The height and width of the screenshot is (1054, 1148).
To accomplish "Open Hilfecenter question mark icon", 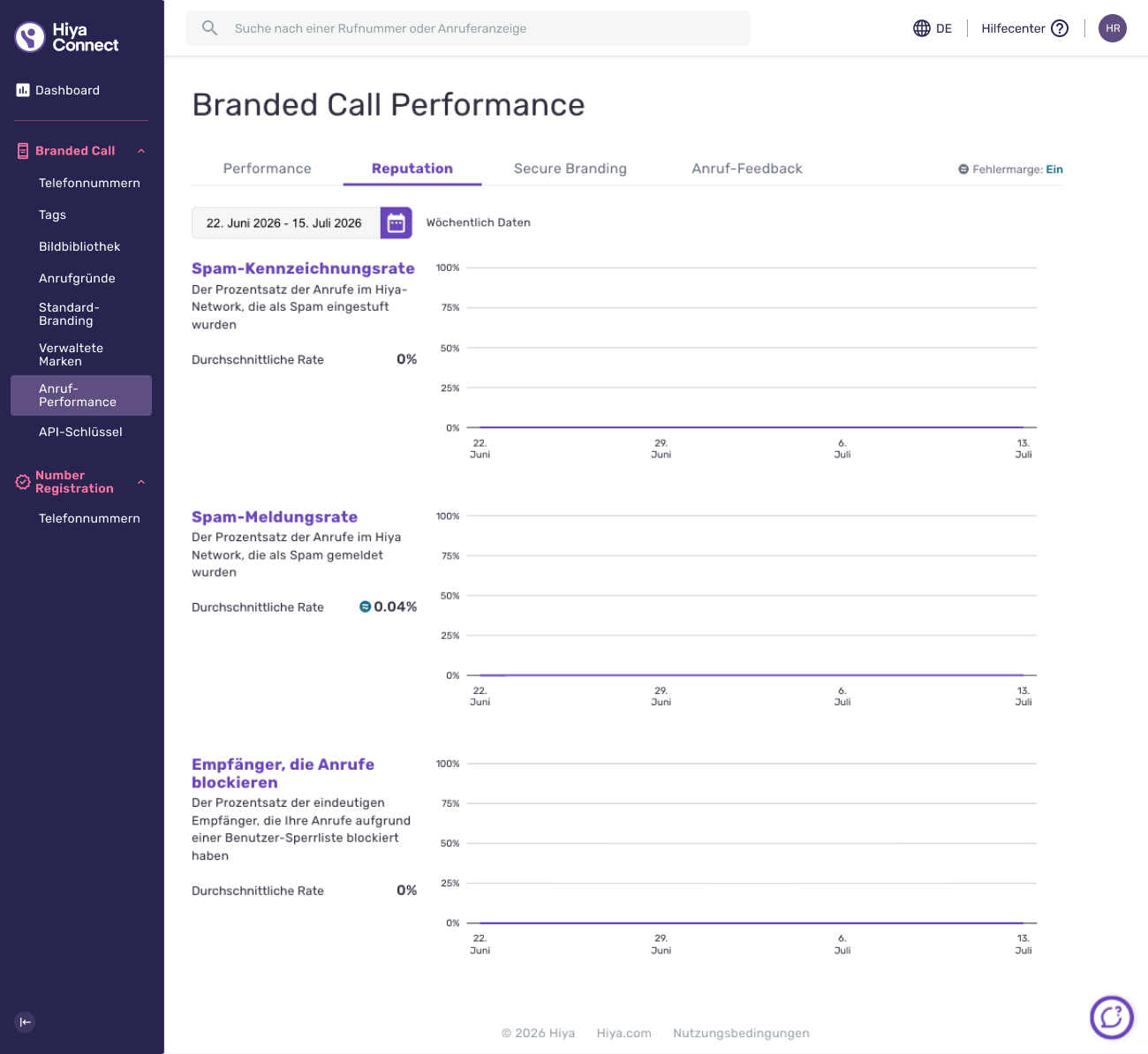I will coord(1060,28).
